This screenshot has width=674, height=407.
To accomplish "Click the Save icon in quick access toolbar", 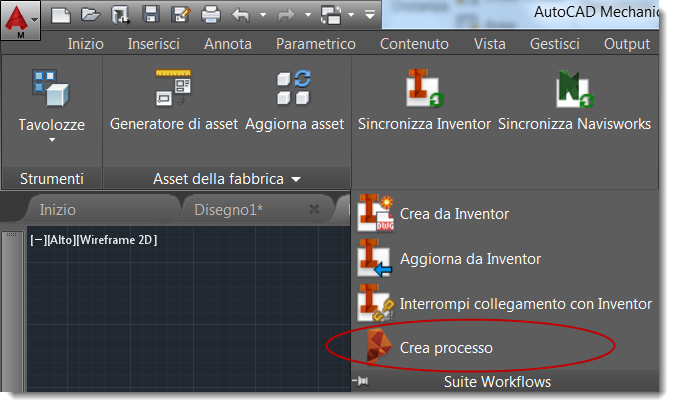I will pos(151,15).
